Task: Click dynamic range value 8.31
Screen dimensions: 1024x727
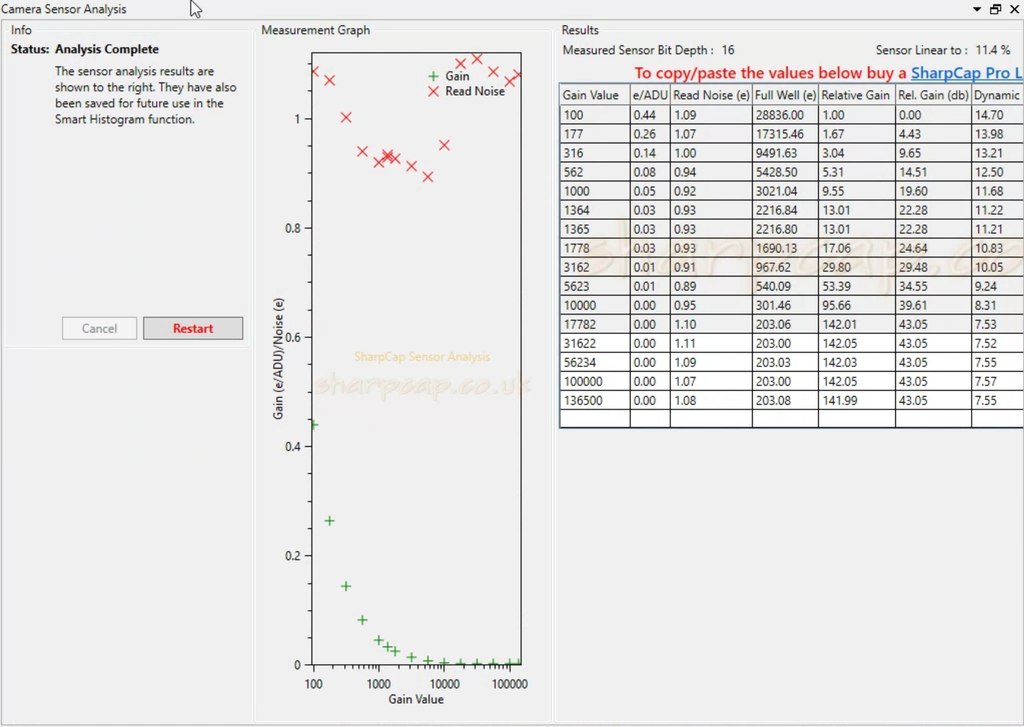Action: click(997, 305)
